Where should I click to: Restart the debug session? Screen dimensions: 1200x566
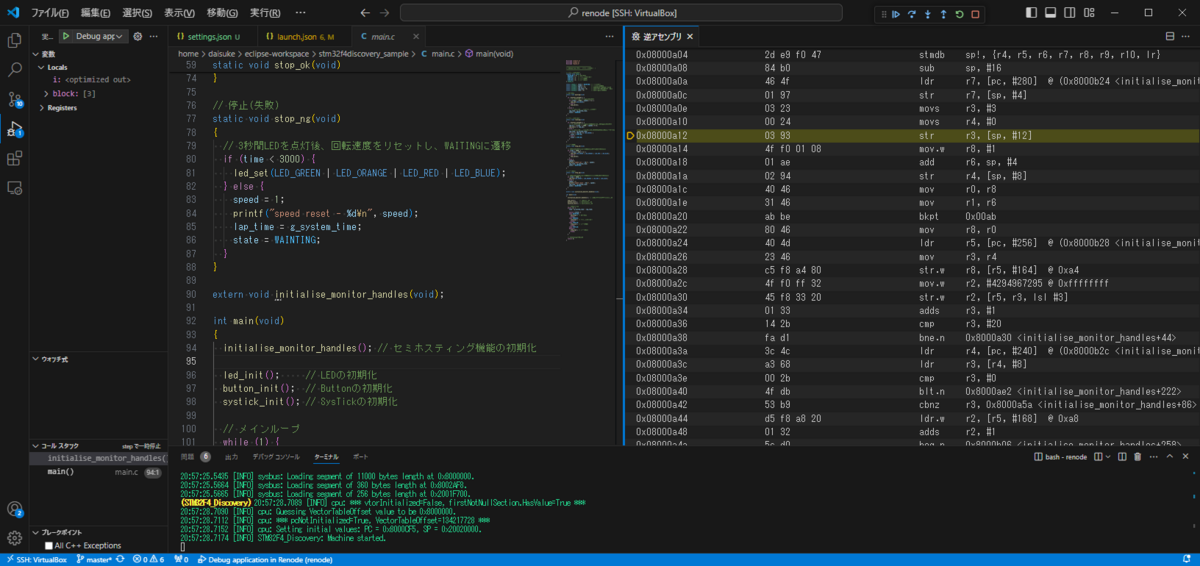(960, 14)
